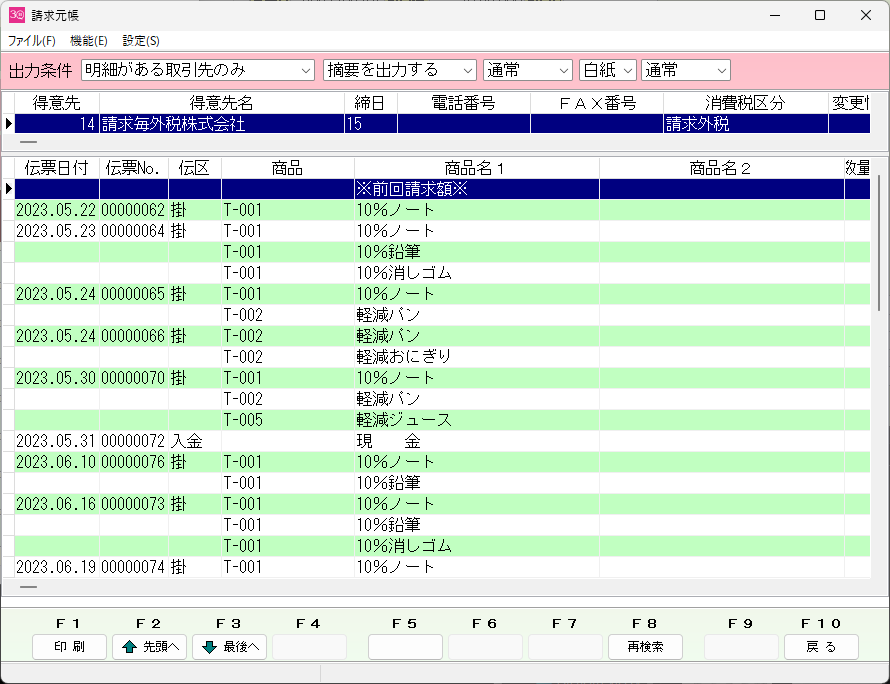Click the 請求外税 cell
The image size is (890, 684).
click(x=745, y=124)
